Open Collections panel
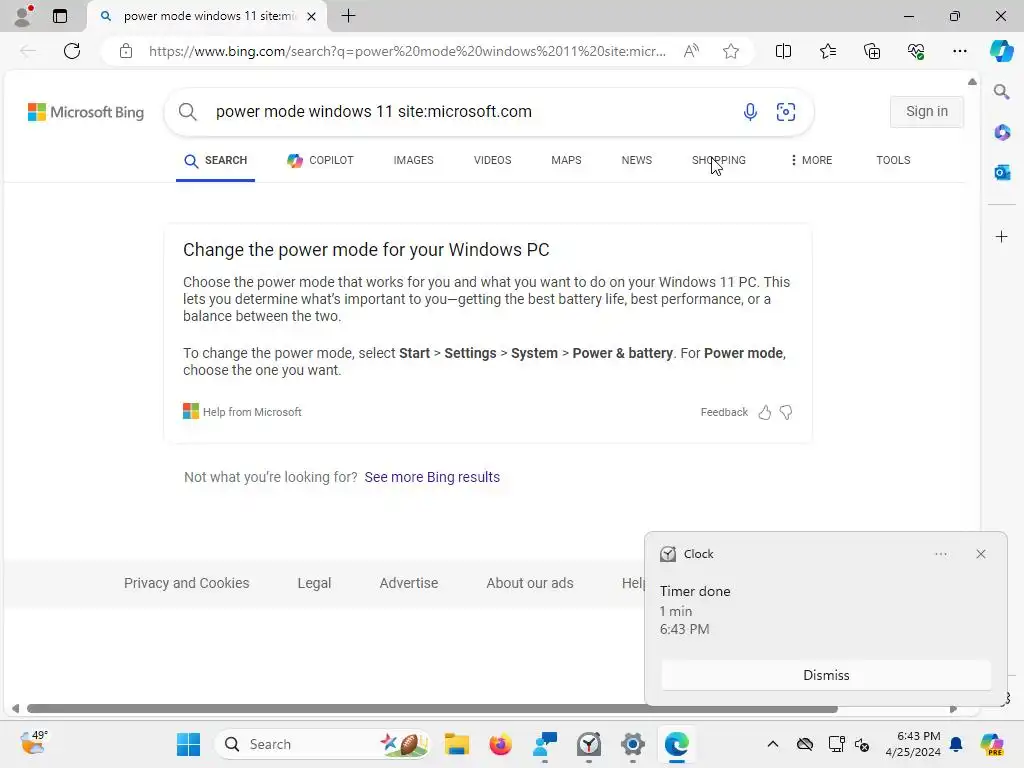The width and height of the screenshot is (1024, 768). tap(872, 51)
